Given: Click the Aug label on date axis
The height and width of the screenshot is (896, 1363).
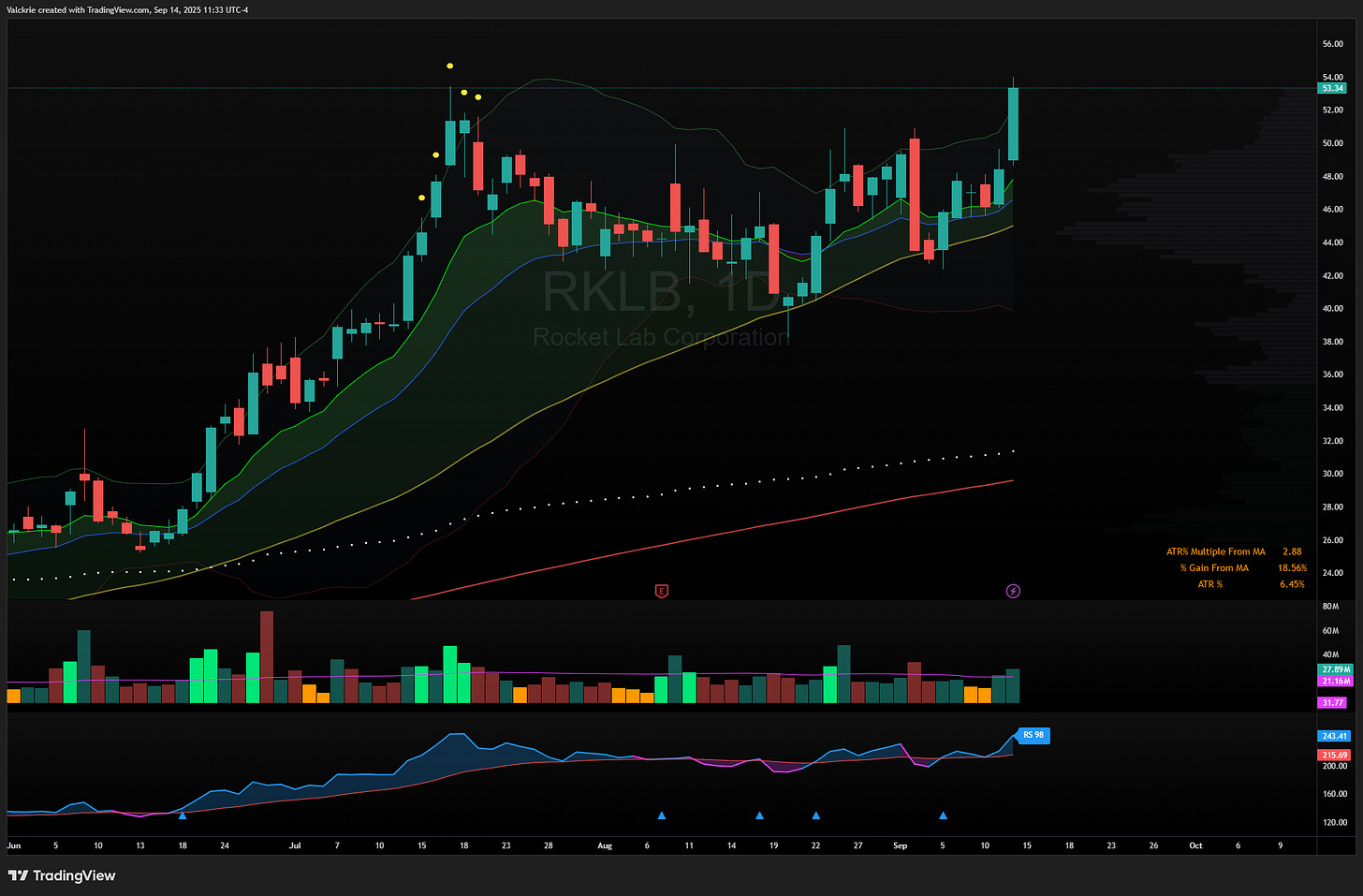Looking at the screenshot, I should [605, 845].
